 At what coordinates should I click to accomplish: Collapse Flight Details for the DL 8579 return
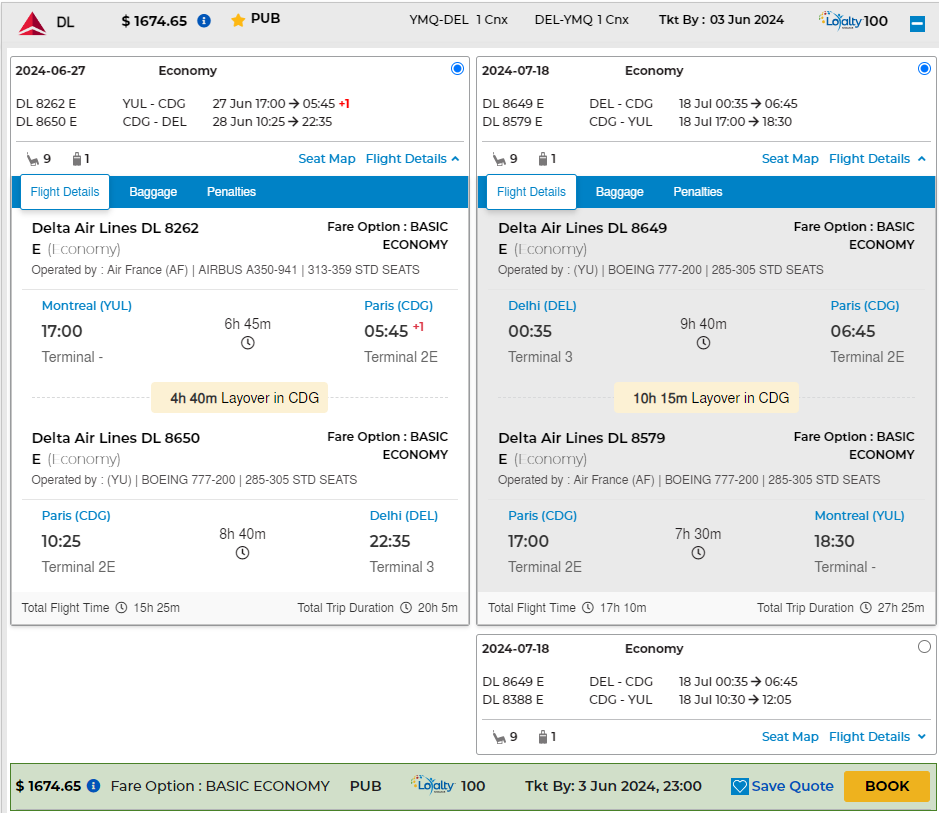[x=877, y=159]
